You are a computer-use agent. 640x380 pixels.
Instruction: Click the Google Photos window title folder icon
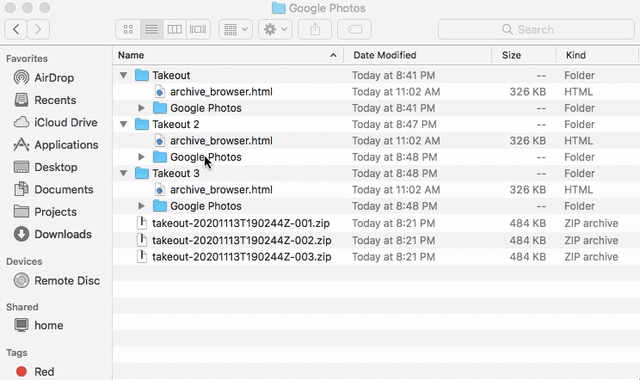(278, 8)
